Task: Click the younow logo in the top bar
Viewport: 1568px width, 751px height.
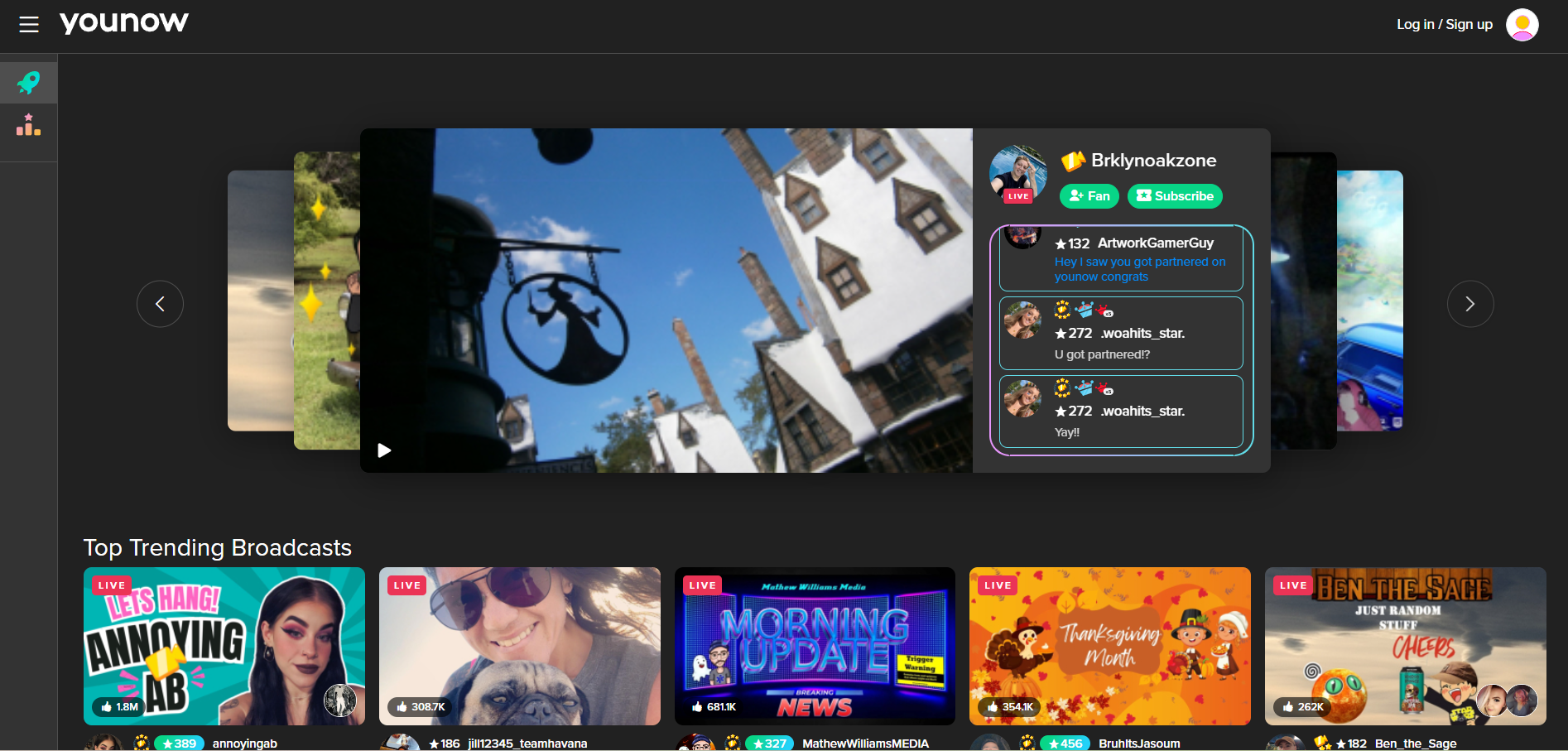Action: tap(124, 22)
